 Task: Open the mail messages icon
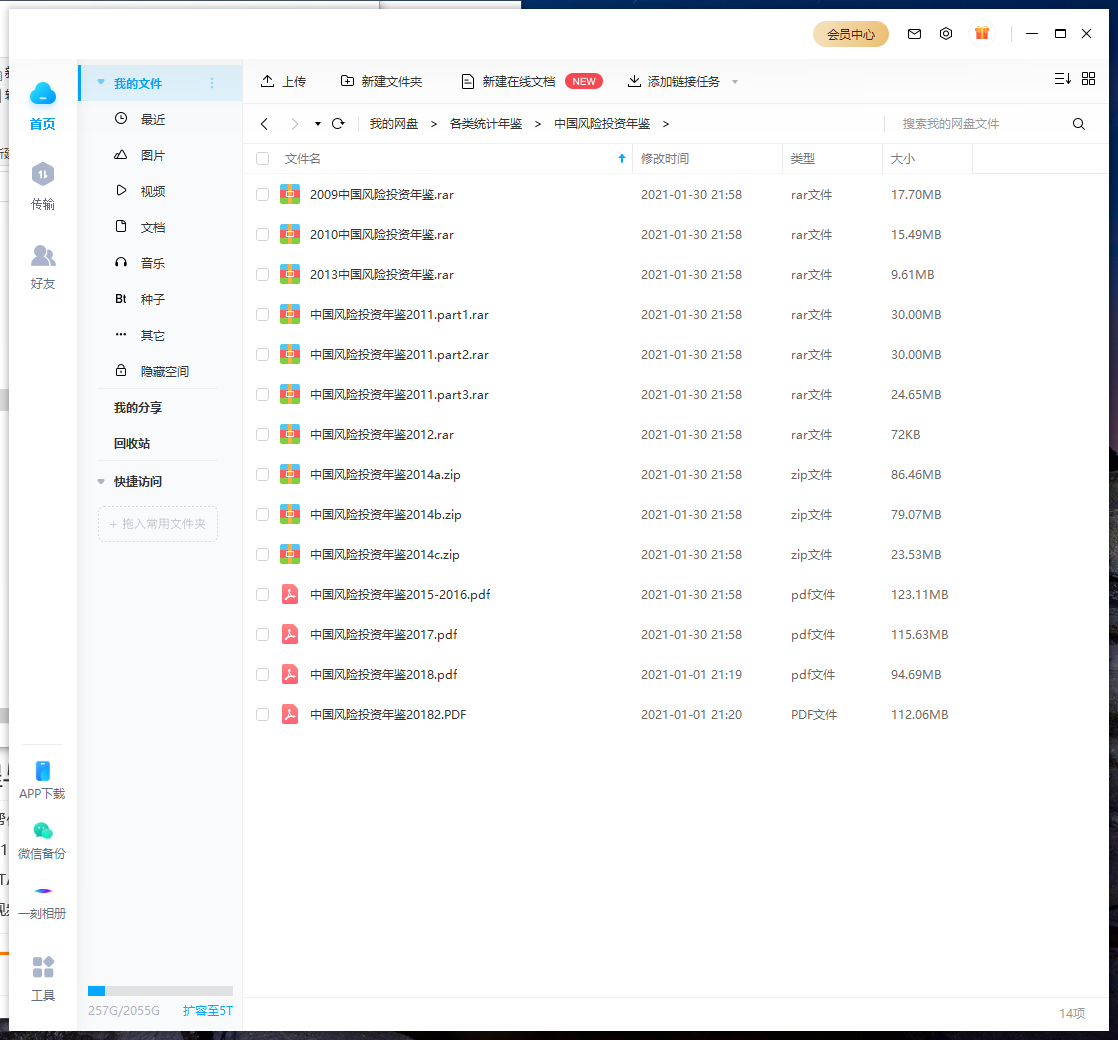tap(914, 34)
